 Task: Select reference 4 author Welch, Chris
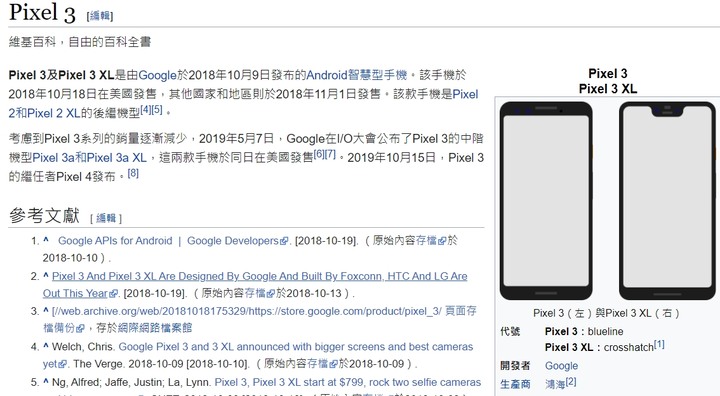pyautogui.click(x=84, y=347)
